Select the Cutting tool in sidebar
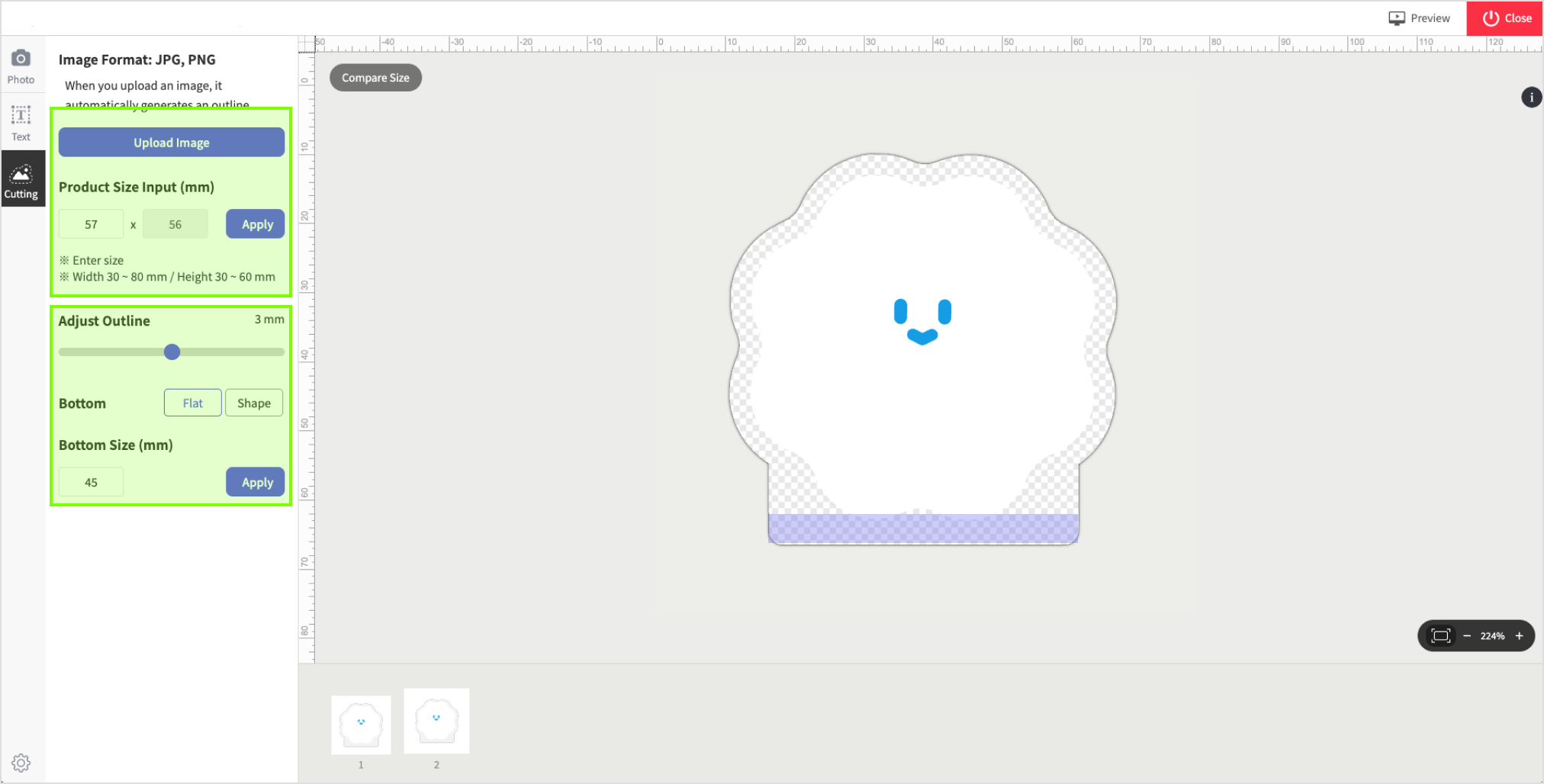The width and height of the screenshot is (1544, 784). 21,181
